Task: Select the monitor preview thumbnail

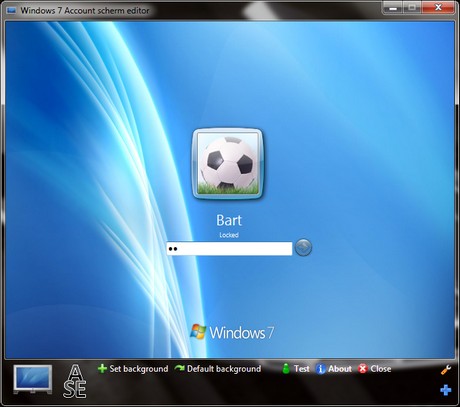Action: point(33,379)
